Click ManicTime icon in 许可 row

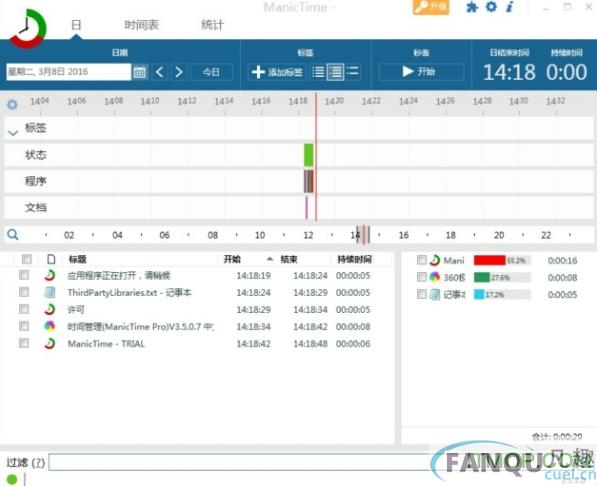49,309
